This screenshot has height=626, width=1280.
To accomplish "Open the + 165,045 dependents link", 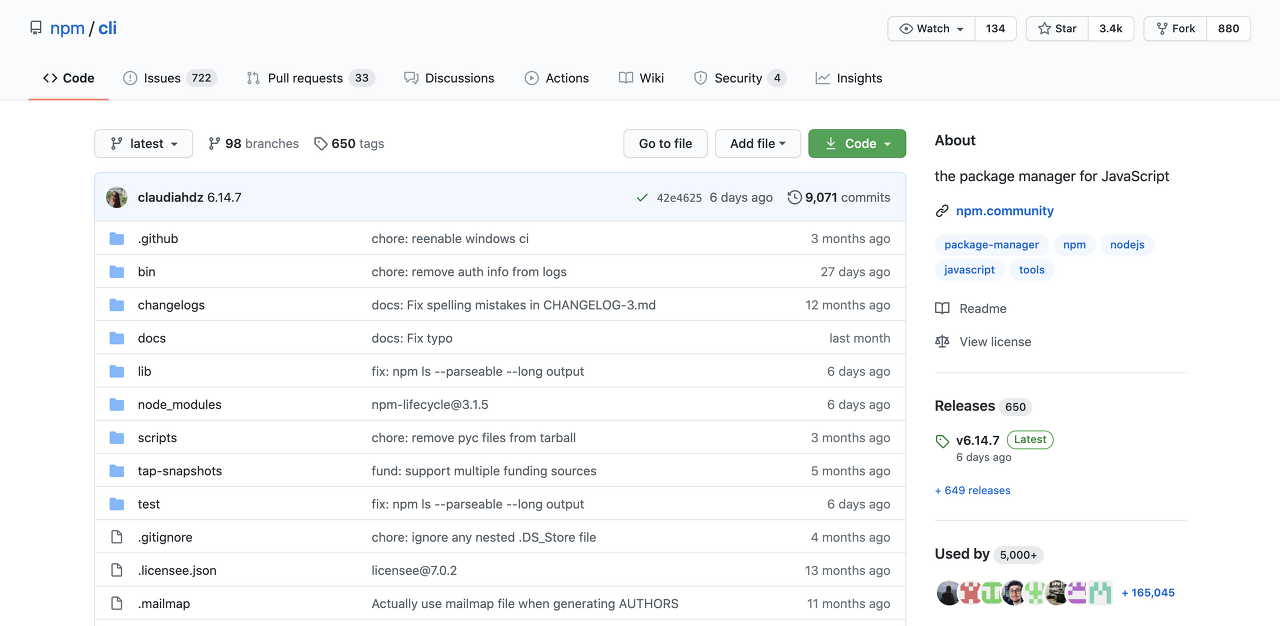I will click(x=1148, y=593).
